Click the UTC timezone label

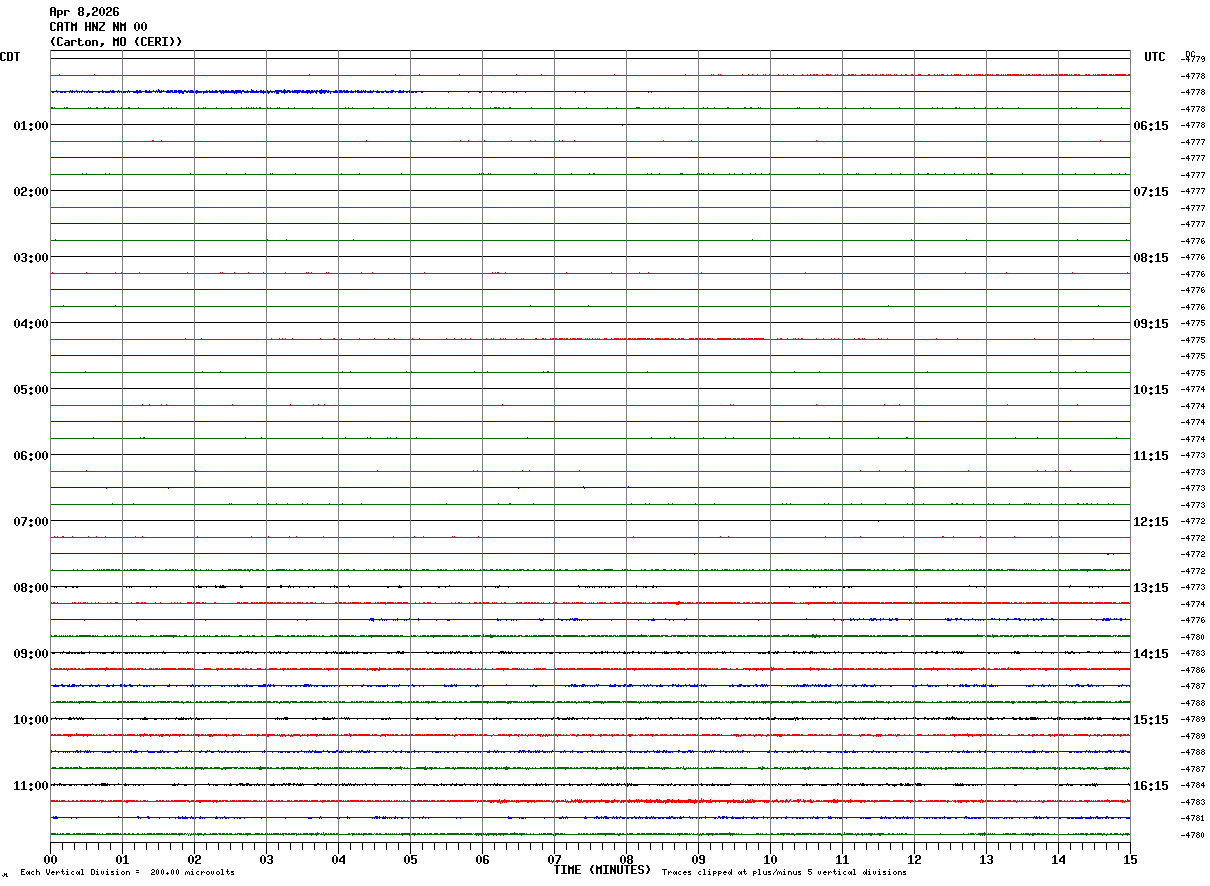[x=1155, y=57]
